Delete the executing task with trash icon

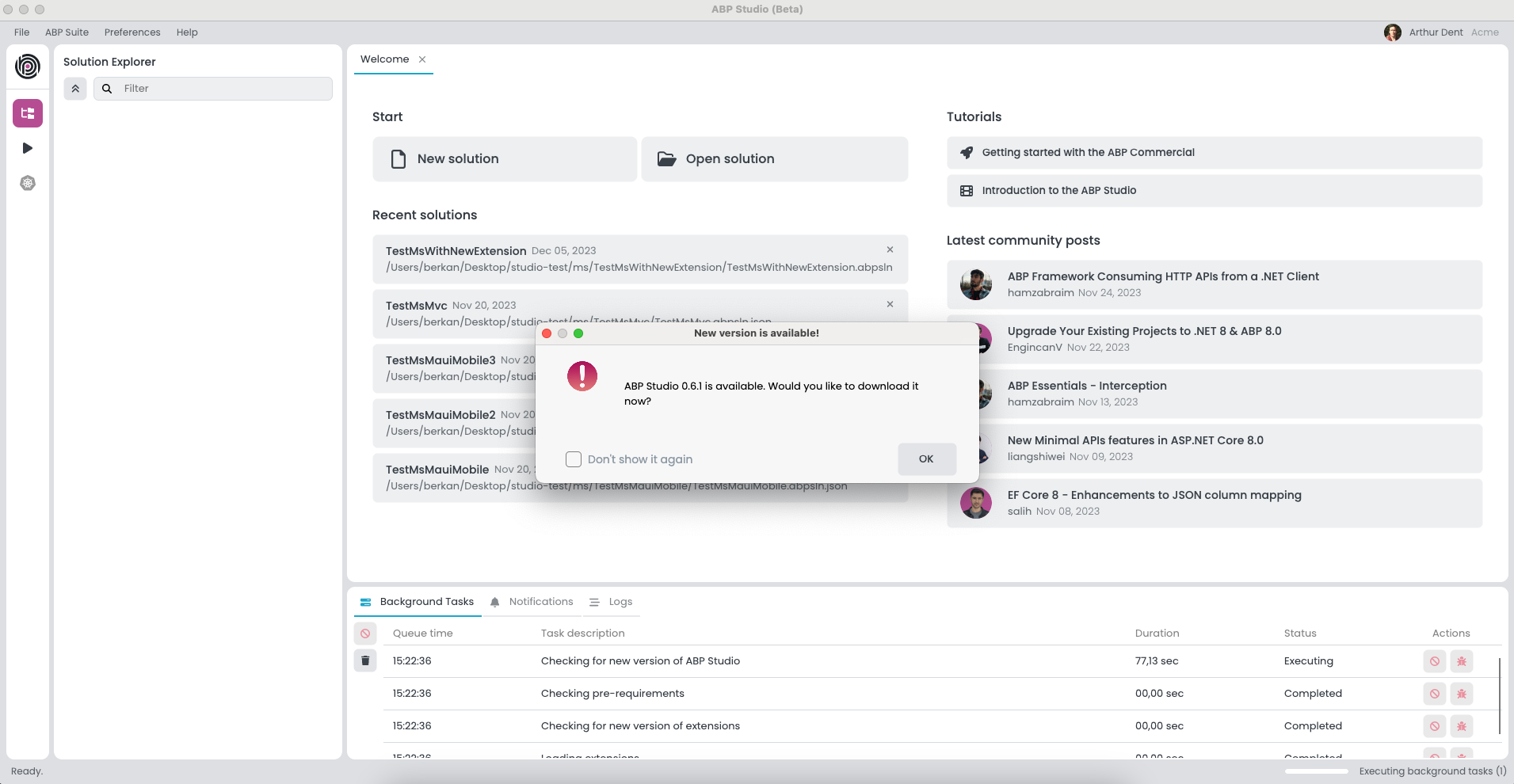(x=365, y=660)
